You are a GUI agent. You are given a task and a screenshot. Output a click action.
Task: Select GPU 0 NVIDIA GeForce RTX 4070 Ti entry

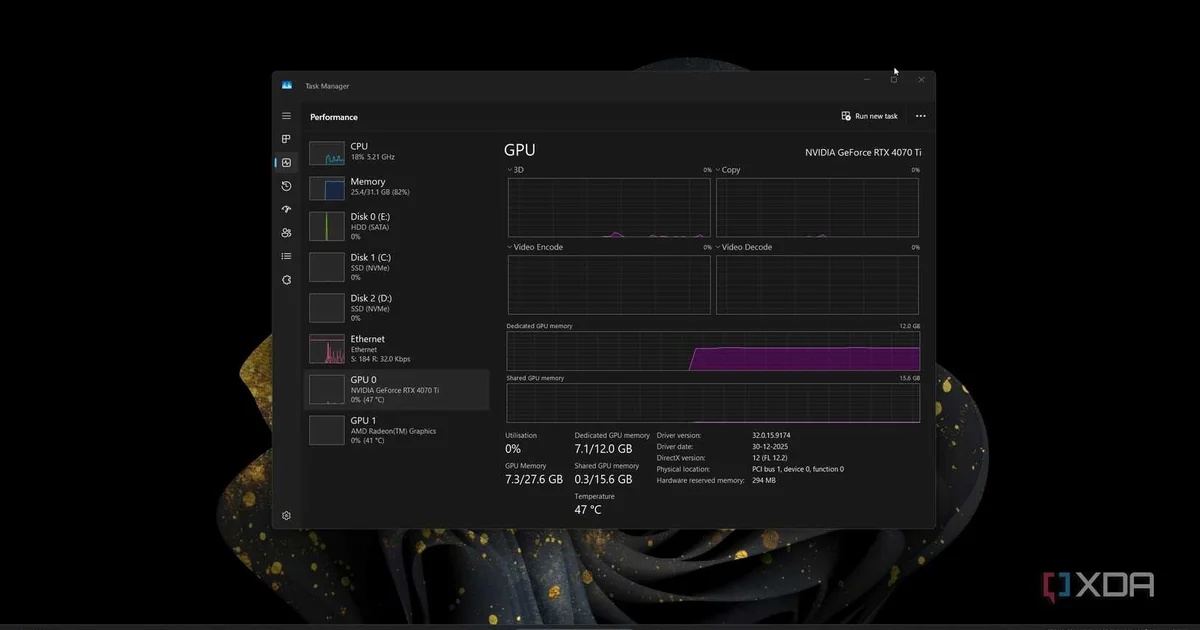pos(397,390)
